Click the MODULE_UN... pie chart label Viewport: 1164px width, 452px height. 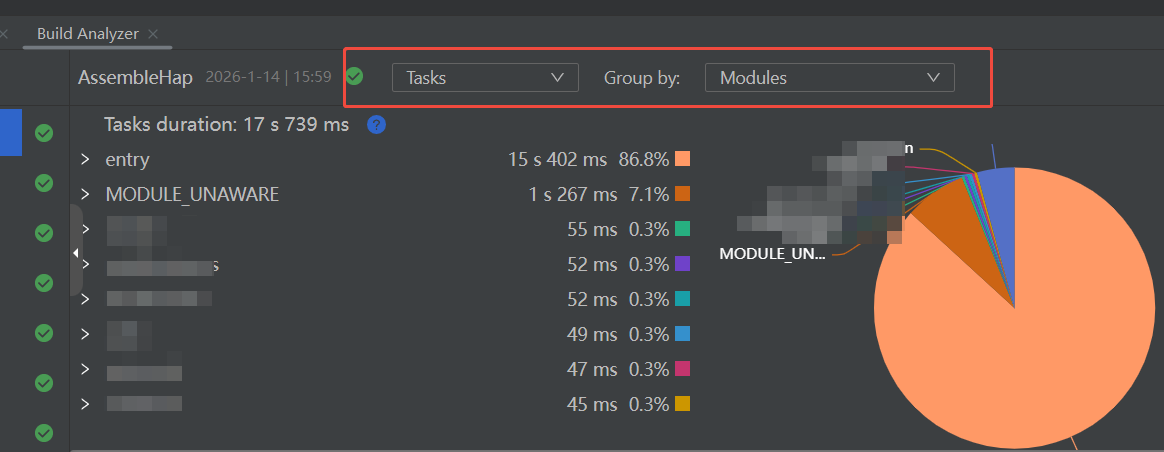772,254
